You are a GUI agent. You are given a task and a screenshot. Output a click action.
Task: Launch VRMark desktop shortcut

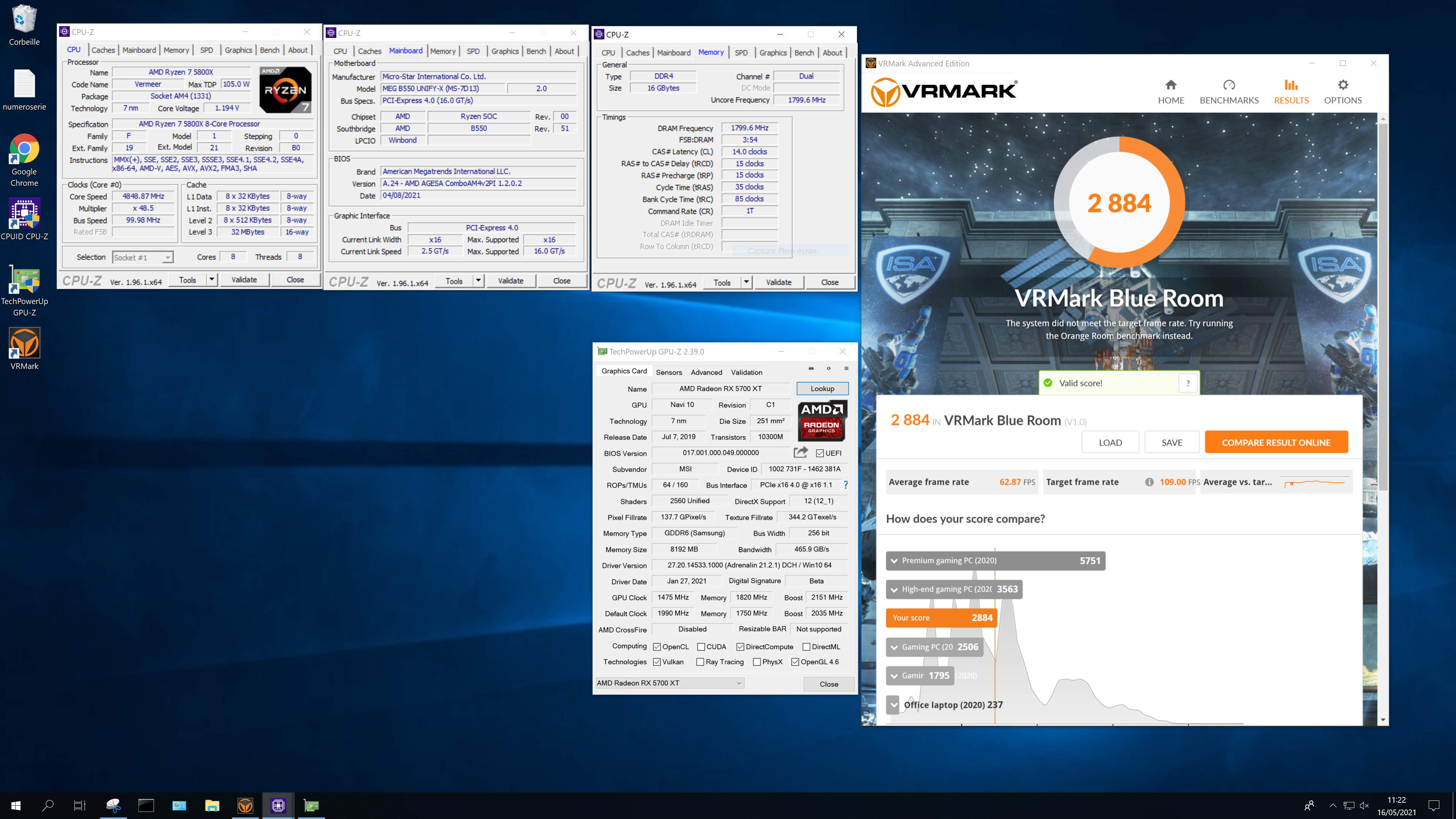(24, 349)
